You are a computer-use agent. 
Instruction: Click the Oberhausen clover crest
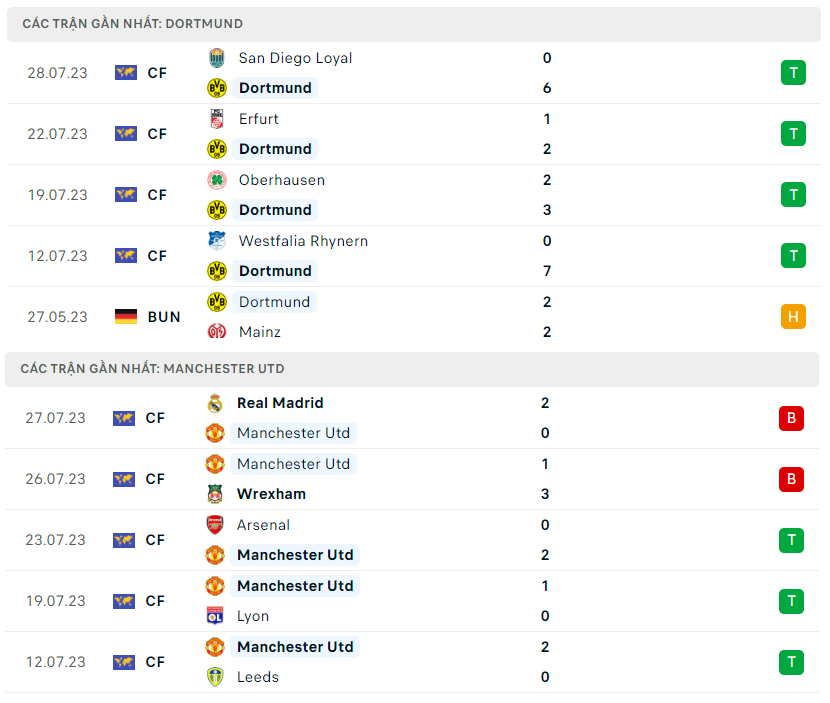216,180
